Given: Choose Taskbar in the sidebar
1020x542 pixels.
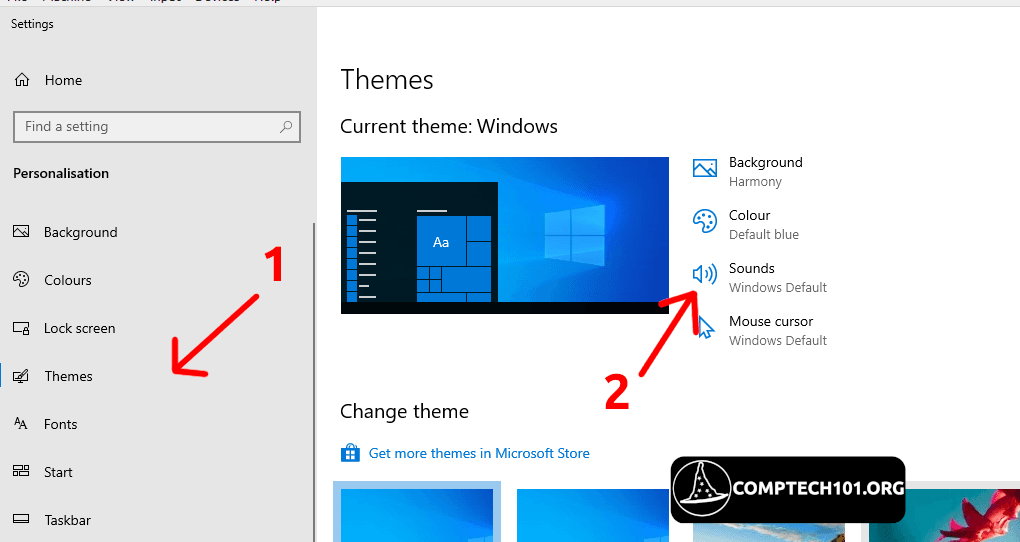Looking at the screenshot, I should (52, 520).
